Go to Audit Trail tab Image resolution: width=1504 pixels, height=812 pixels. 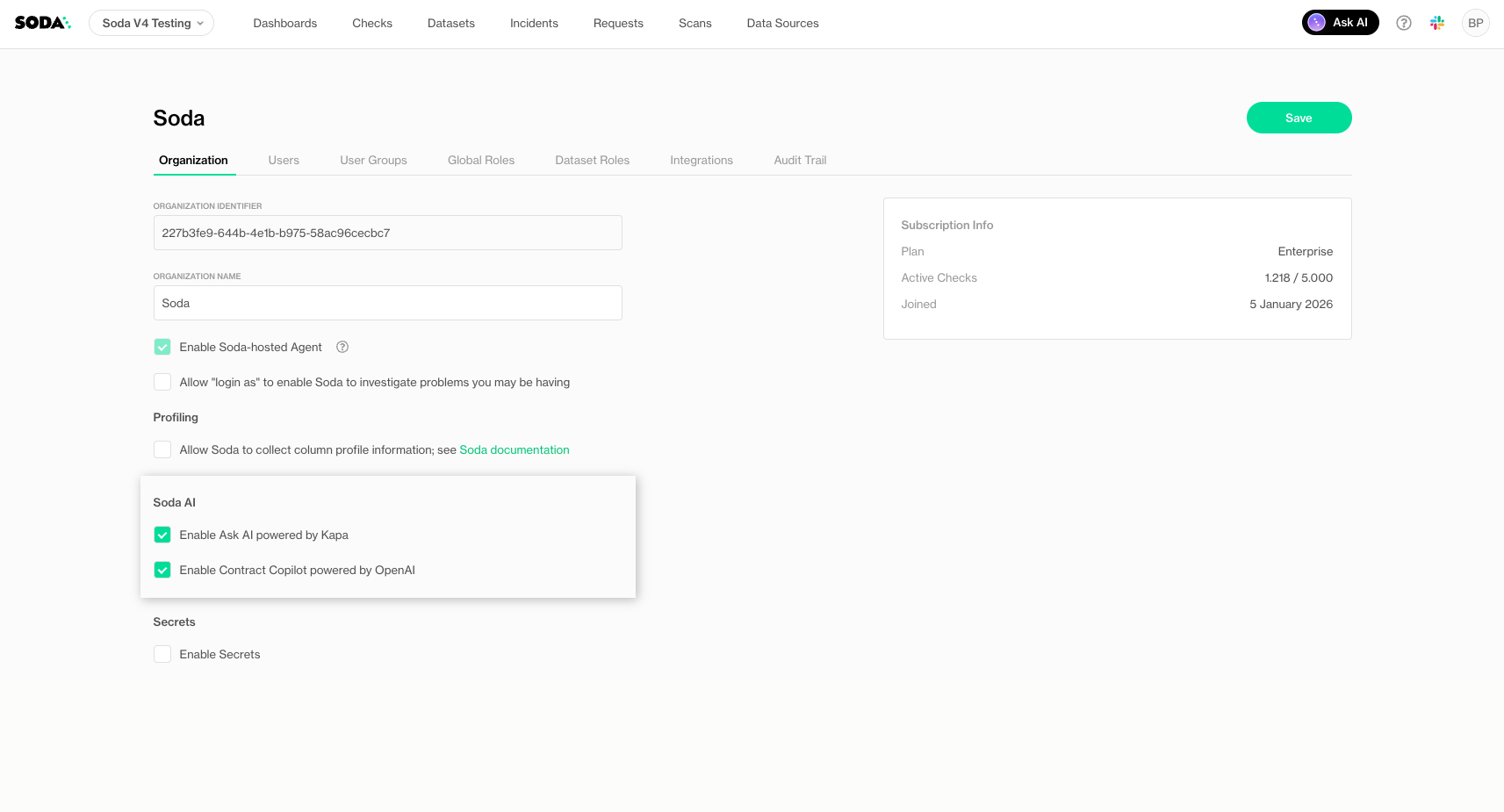(799, 160)
